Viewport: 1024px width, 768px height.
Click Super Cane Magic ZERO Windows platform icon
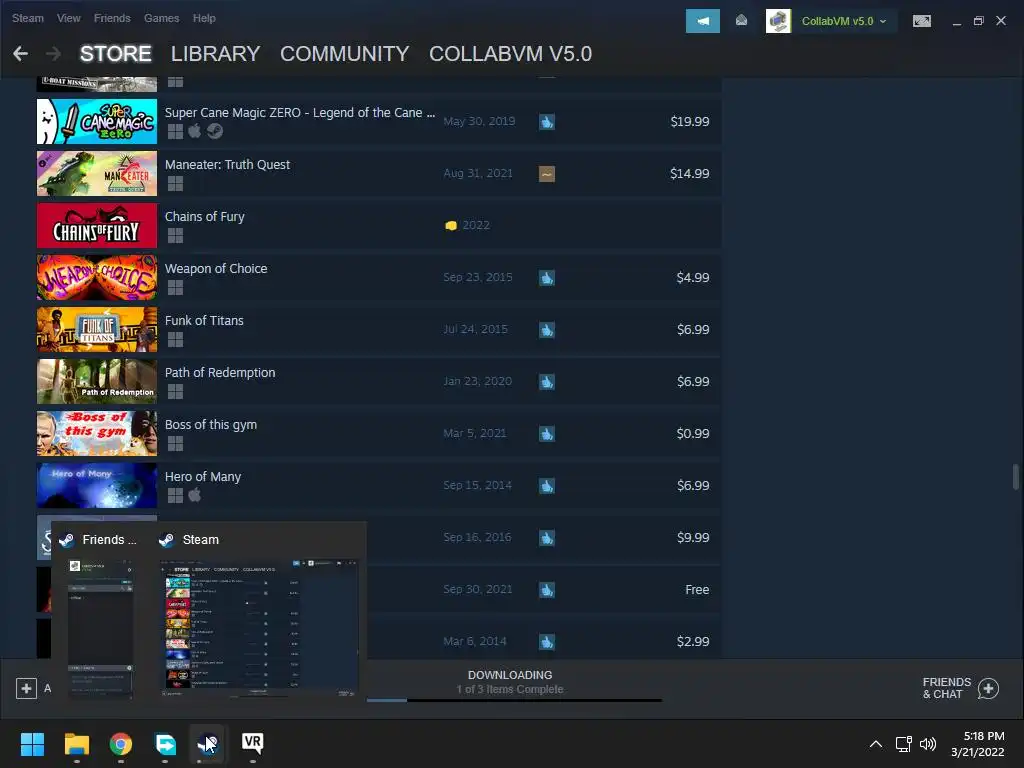(175, 131)
